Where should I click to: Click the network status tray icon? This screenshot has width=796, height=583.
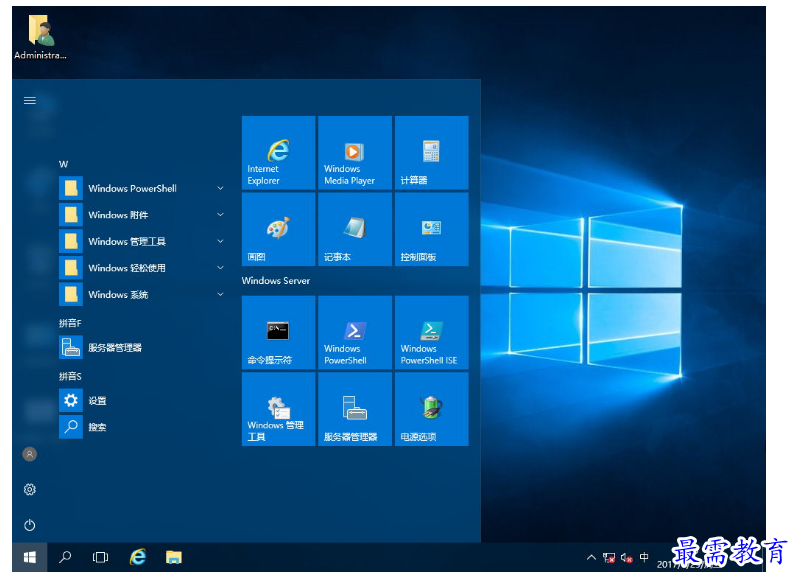[x=609, y=558]
